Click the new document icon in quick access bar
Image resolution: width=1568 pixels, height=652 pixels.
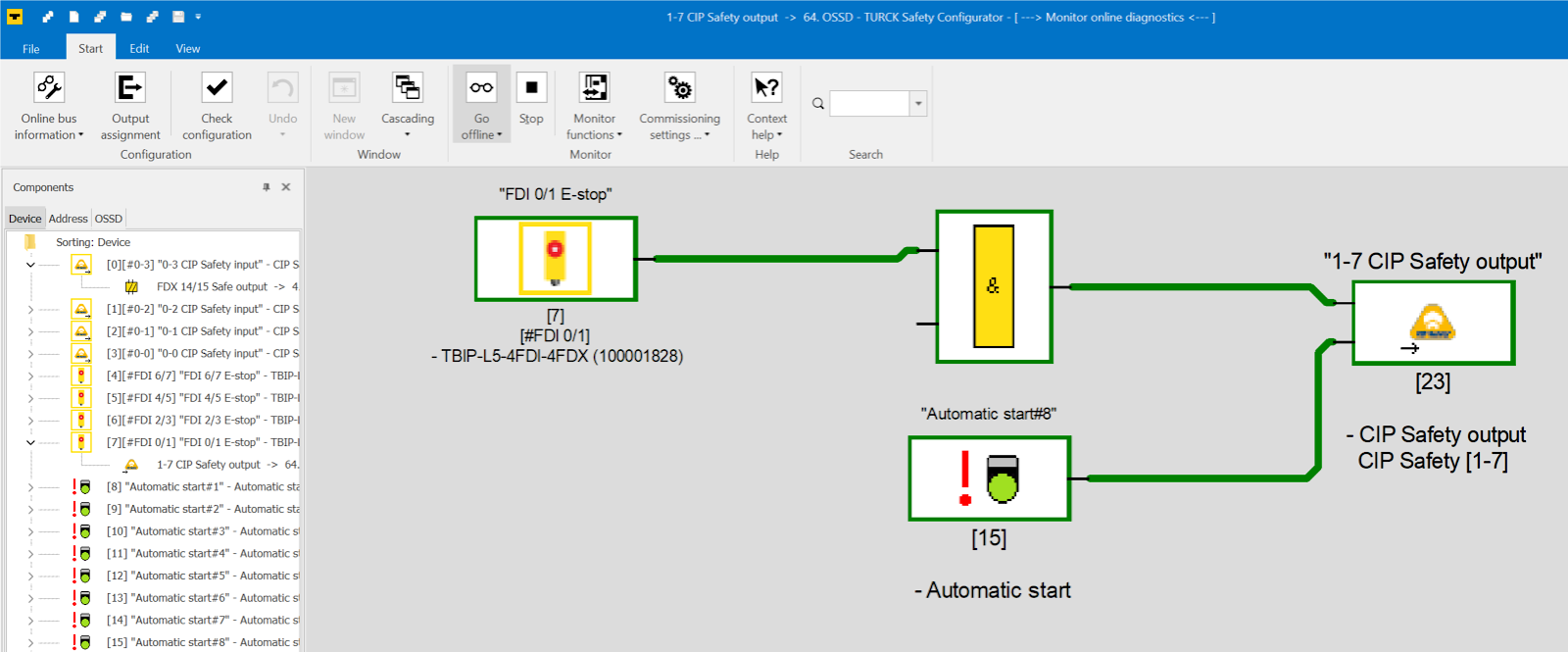coord(74,17)
